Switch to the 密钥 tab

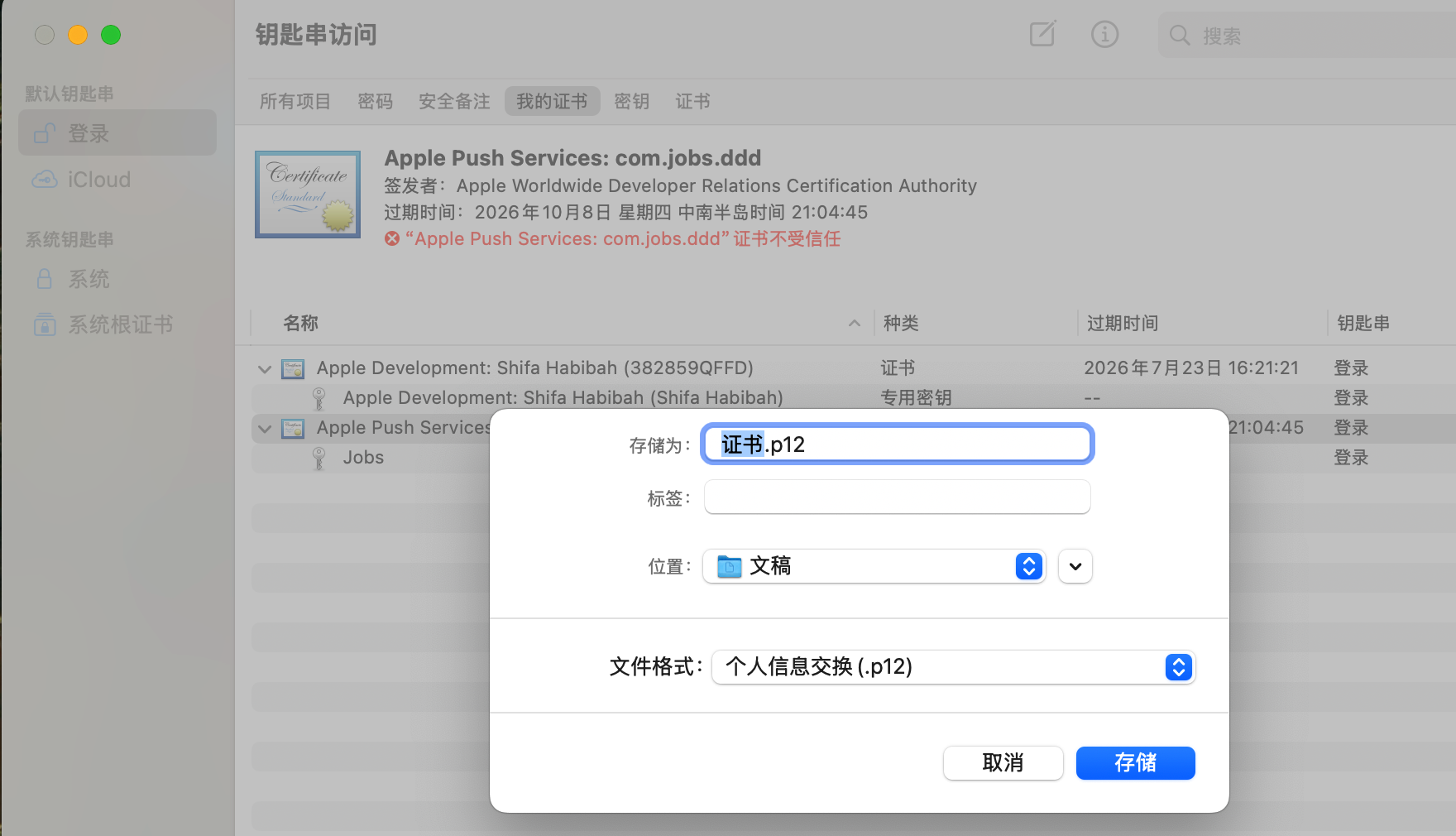coord(631,101)
